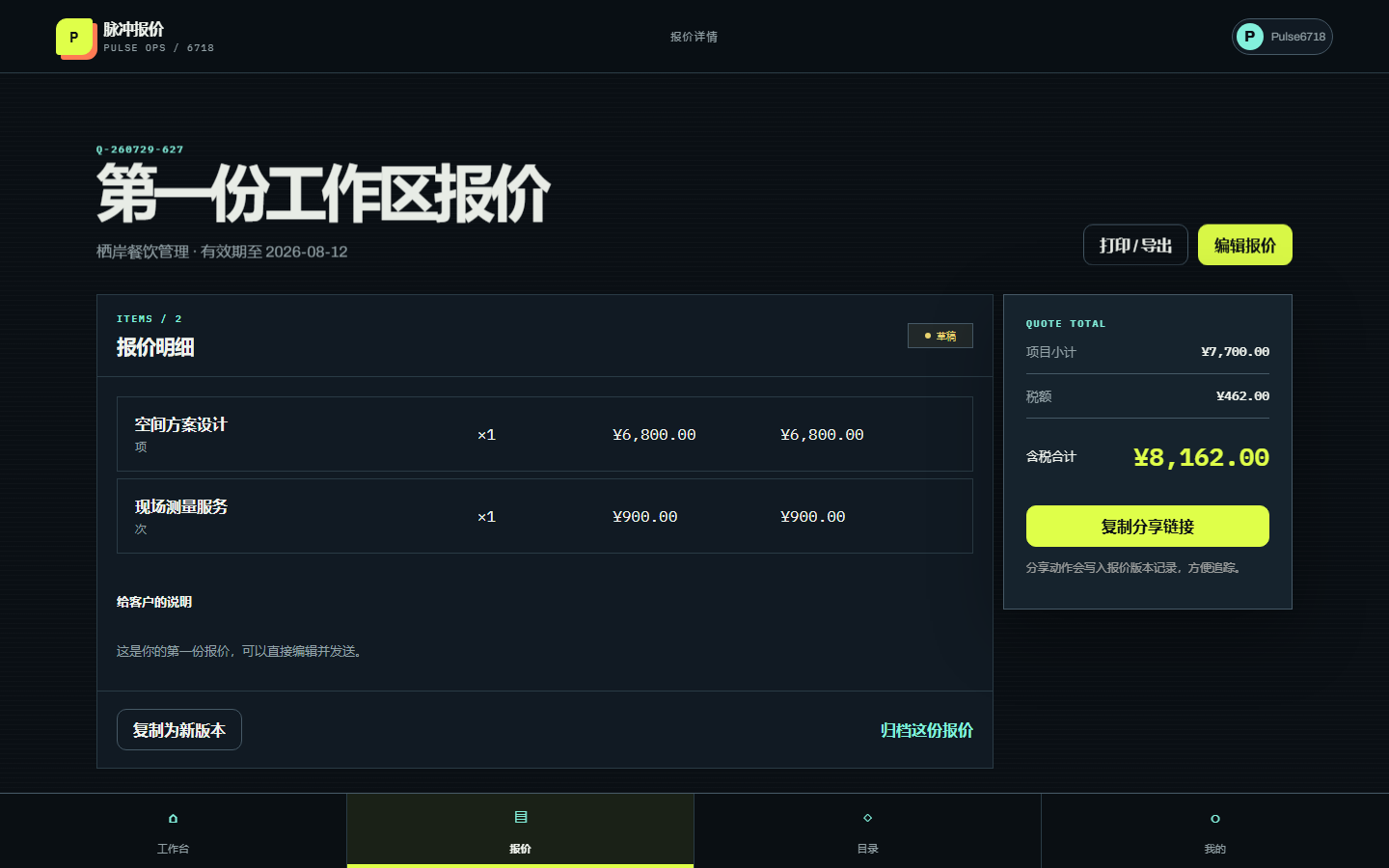Image resolution: width=1389 pixels, height=868 pixels.
Task: Click the 第一份工作区报价 heading
Action: pyautogui.click(x=323, y=194)
